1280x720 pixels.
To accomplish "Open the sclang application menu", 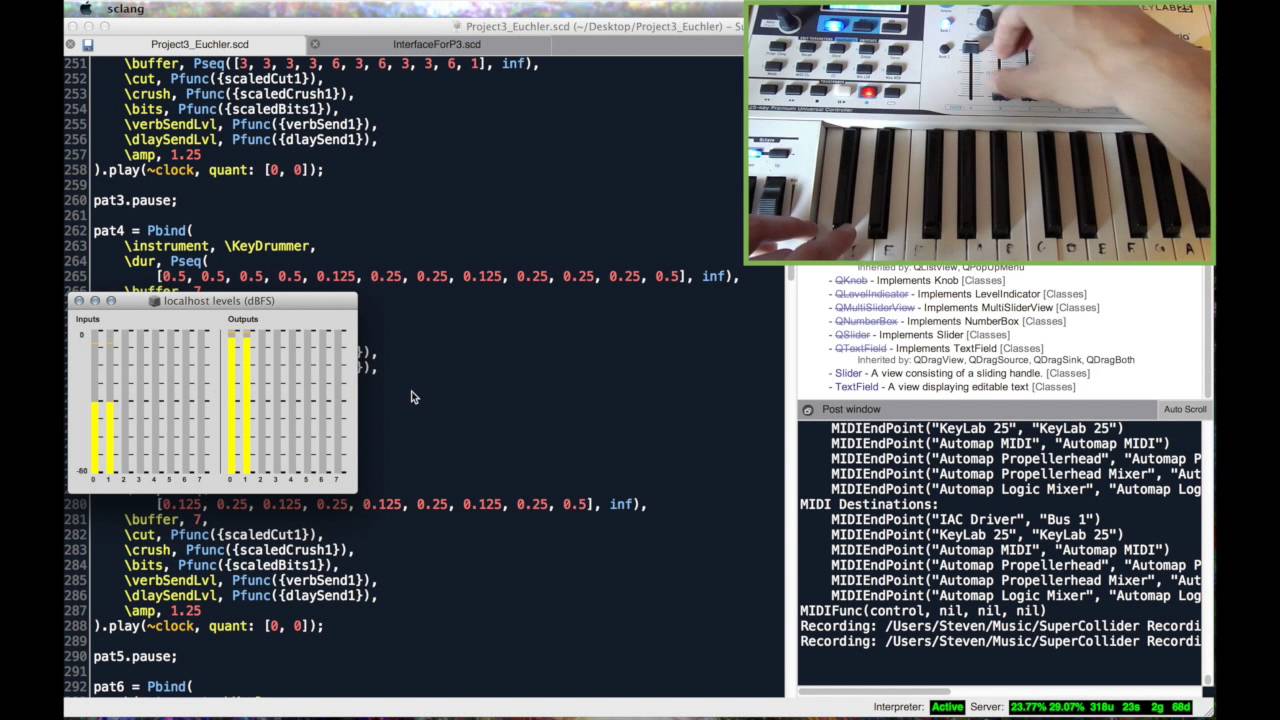I will click(124, 9).
